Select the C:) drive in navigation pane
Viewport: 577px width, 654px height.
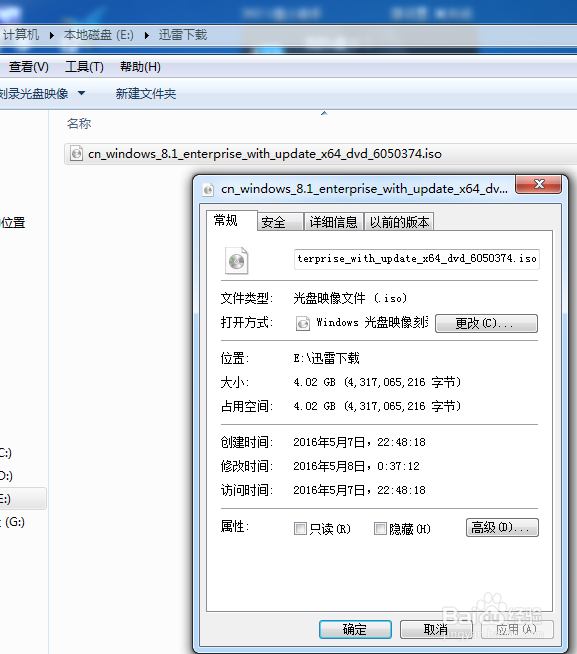click(6, 453)
